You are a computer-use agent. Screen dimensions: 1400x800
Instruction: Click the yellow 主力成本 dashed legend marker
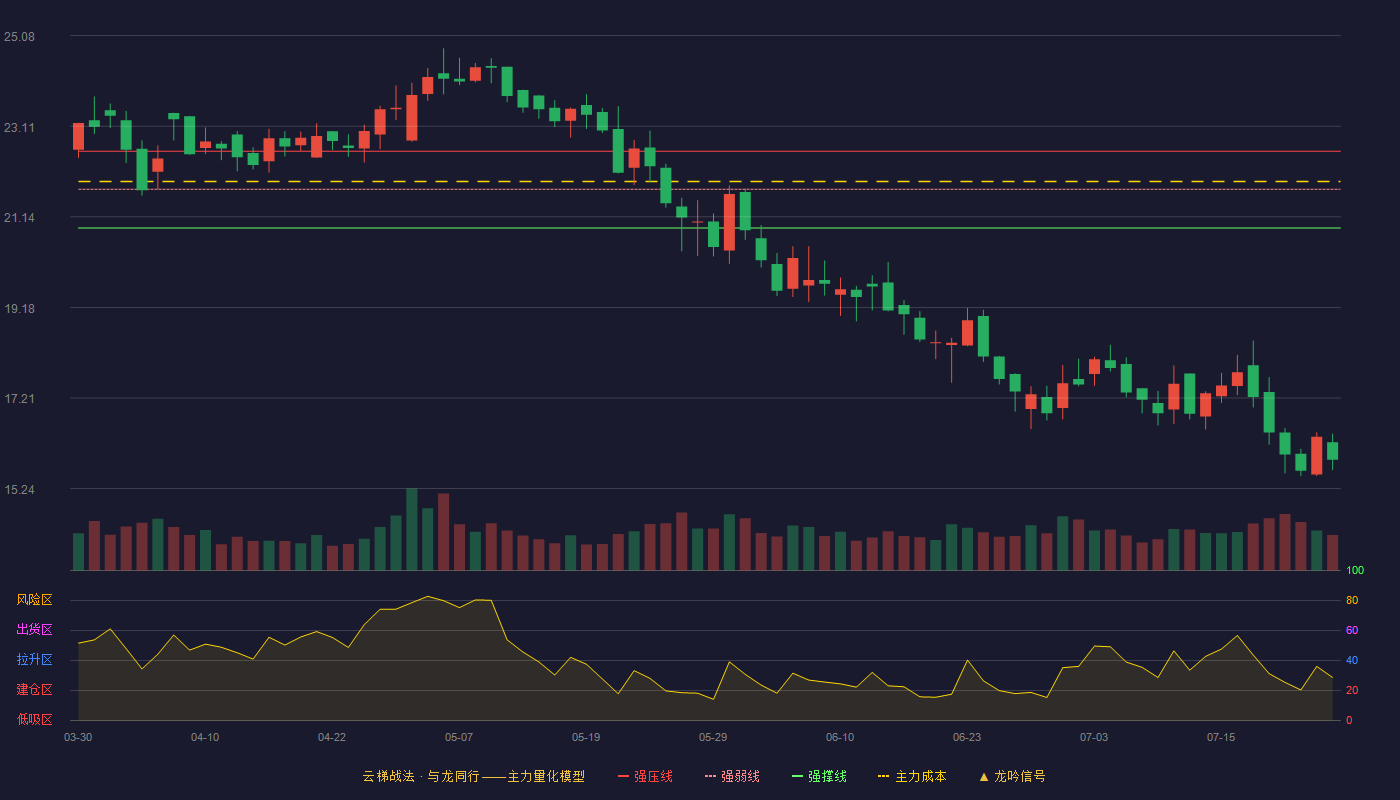pos(883,776)
